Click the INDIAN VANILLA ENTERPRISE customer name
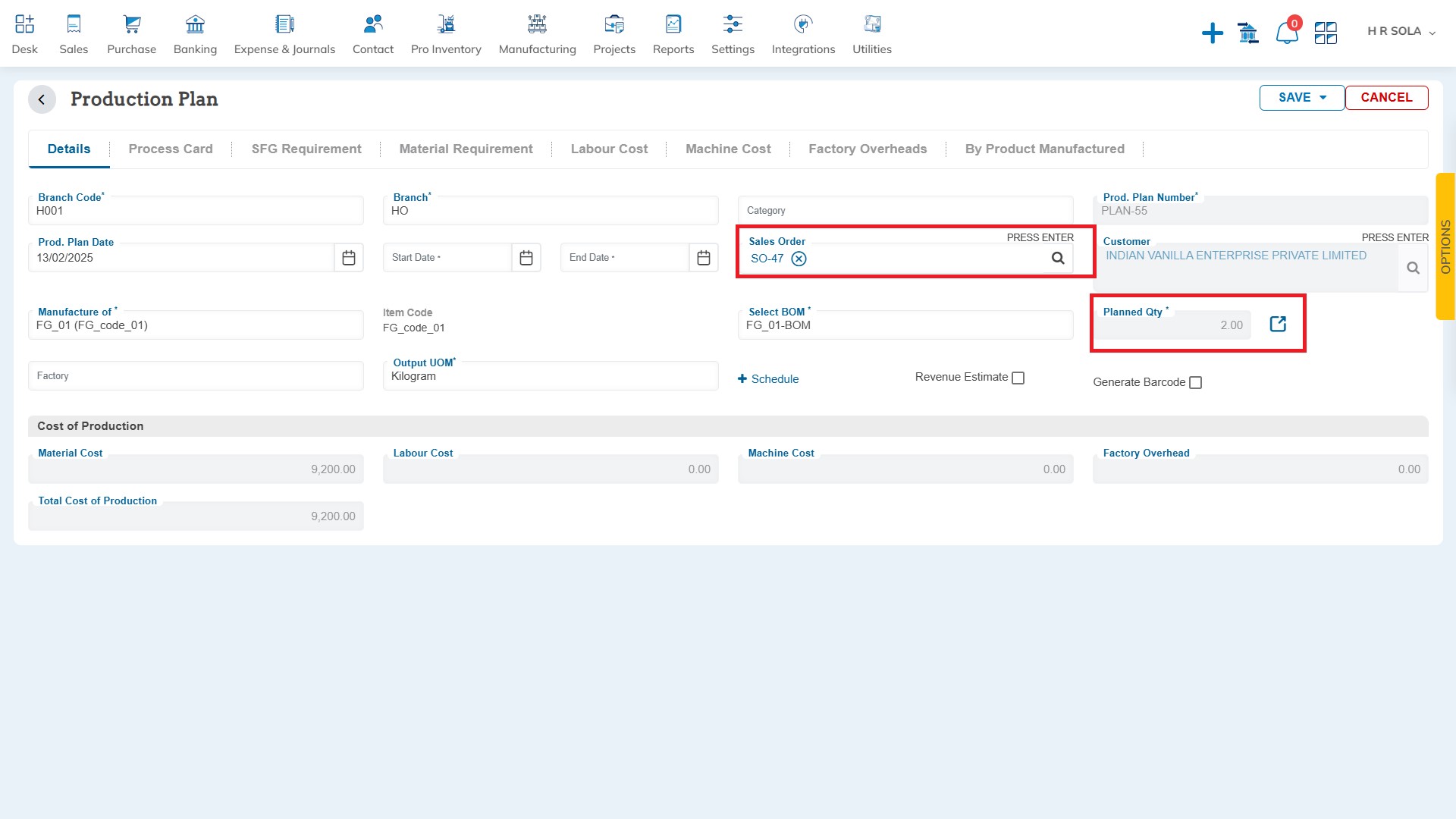1456x819 pixels. tap(1236, 256)
